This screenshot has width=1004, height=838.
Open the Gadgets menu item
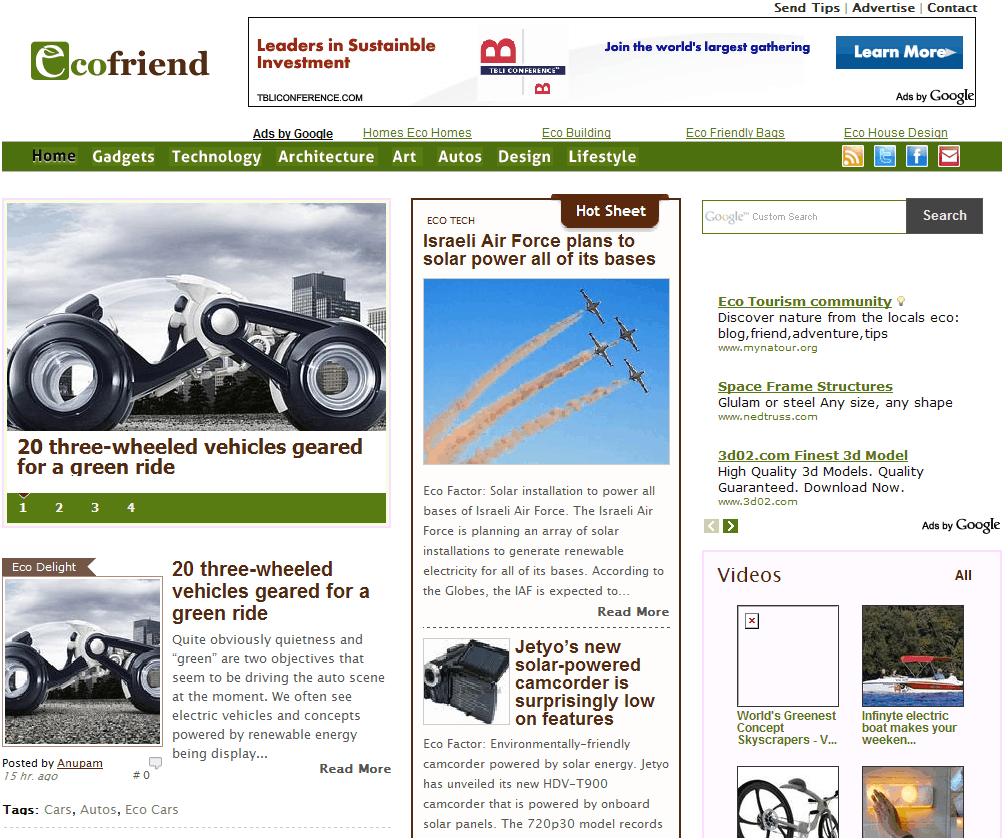pyautogui.click(x=123, y=156)
